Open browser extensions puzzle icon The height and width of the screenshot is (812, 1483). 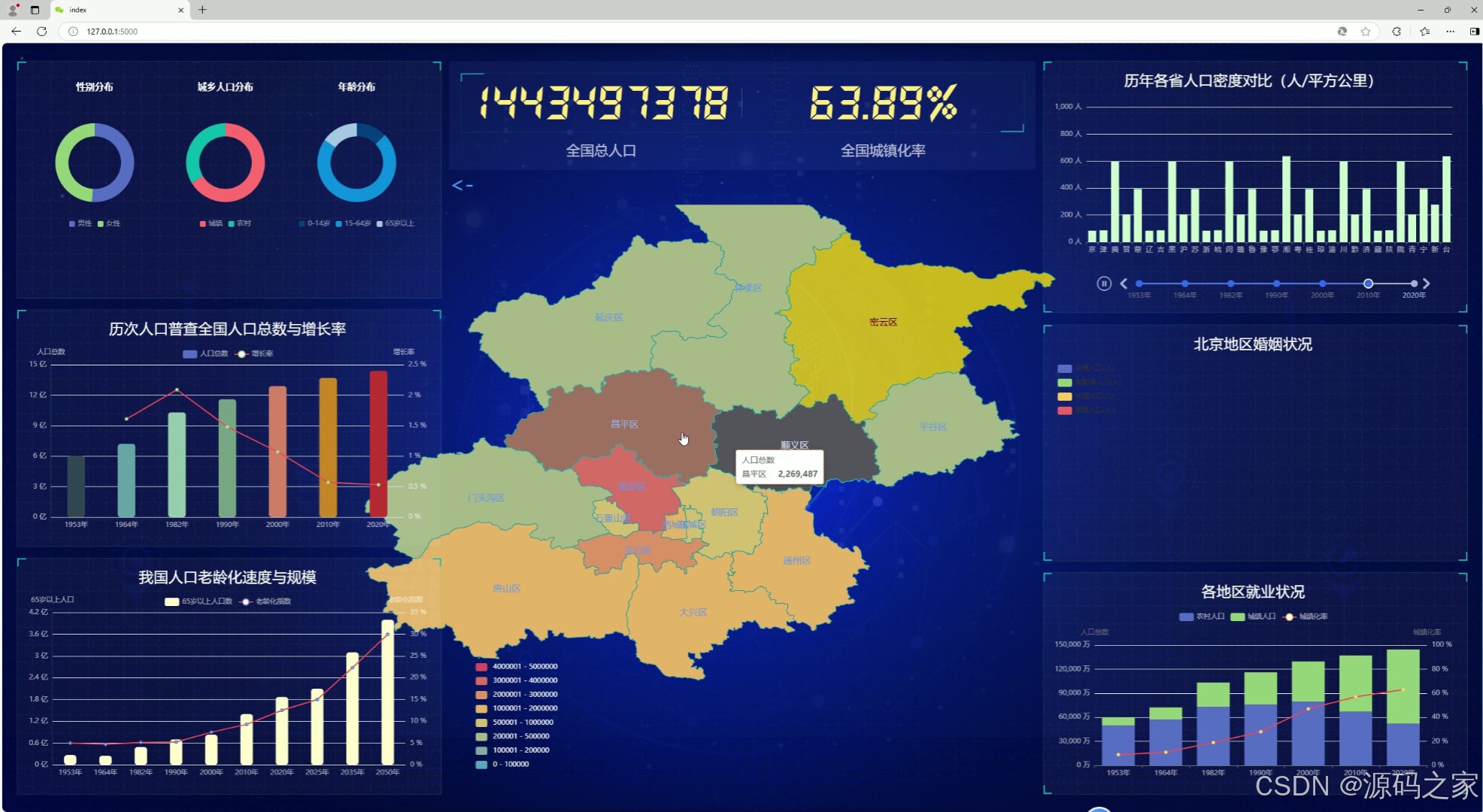point(1397,32)
